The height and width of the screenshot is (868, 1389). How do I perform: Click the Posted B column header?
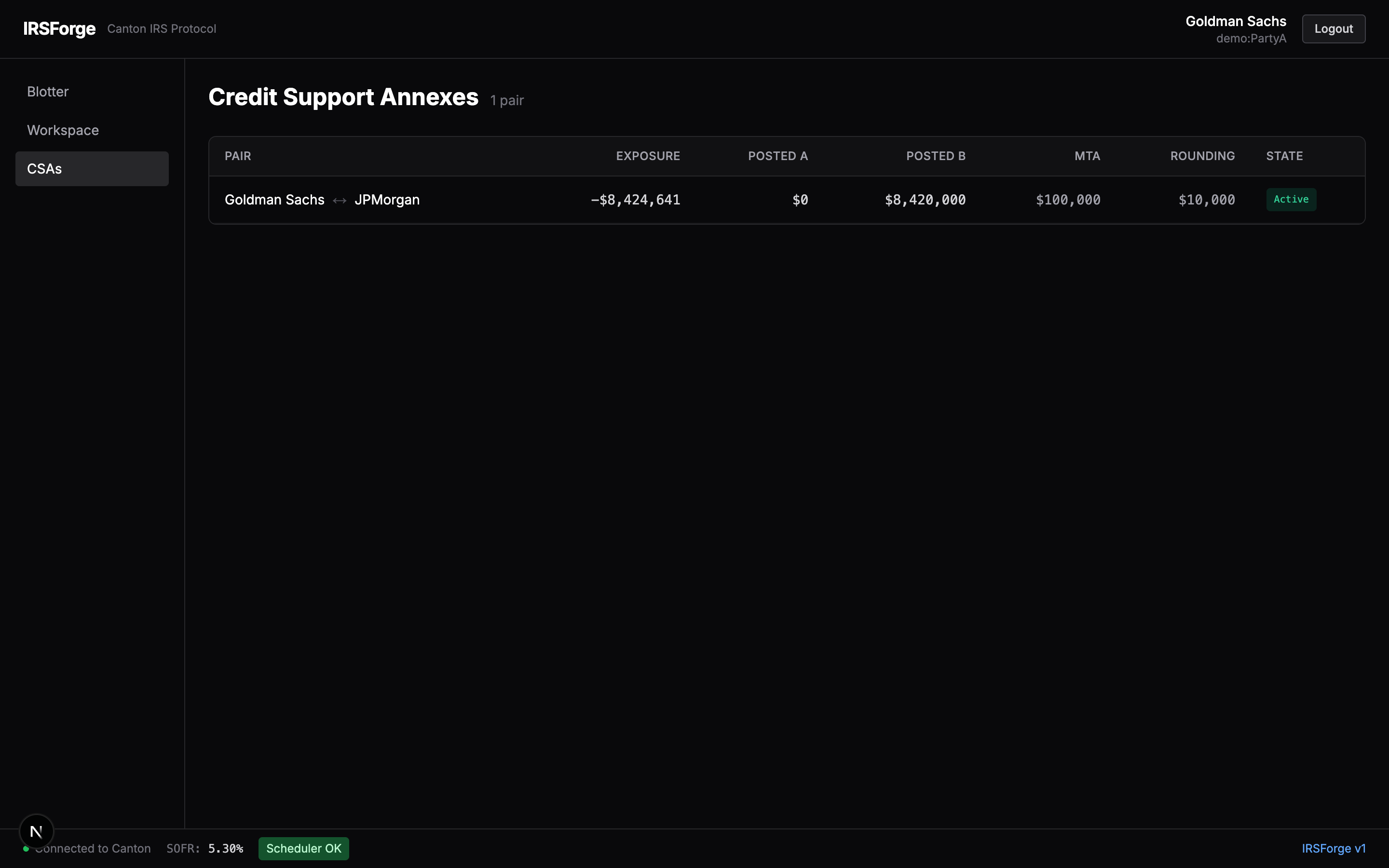coord(935,156)
